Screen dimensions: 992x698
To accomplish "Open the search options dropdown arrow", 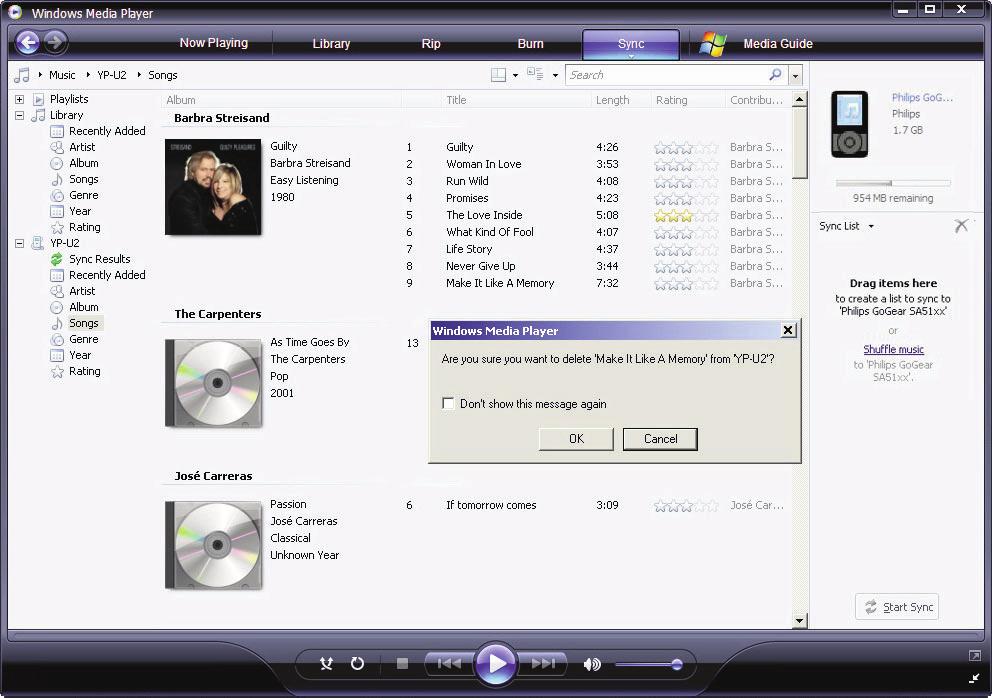I will pyautogui.click(x=795, y=75).
